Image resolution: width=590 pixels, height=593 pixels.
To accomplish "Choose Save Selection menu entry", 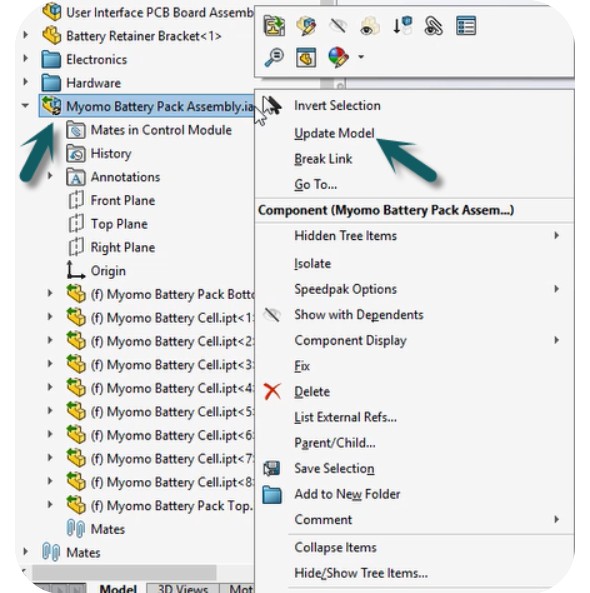I will click(x=334, y=469).
